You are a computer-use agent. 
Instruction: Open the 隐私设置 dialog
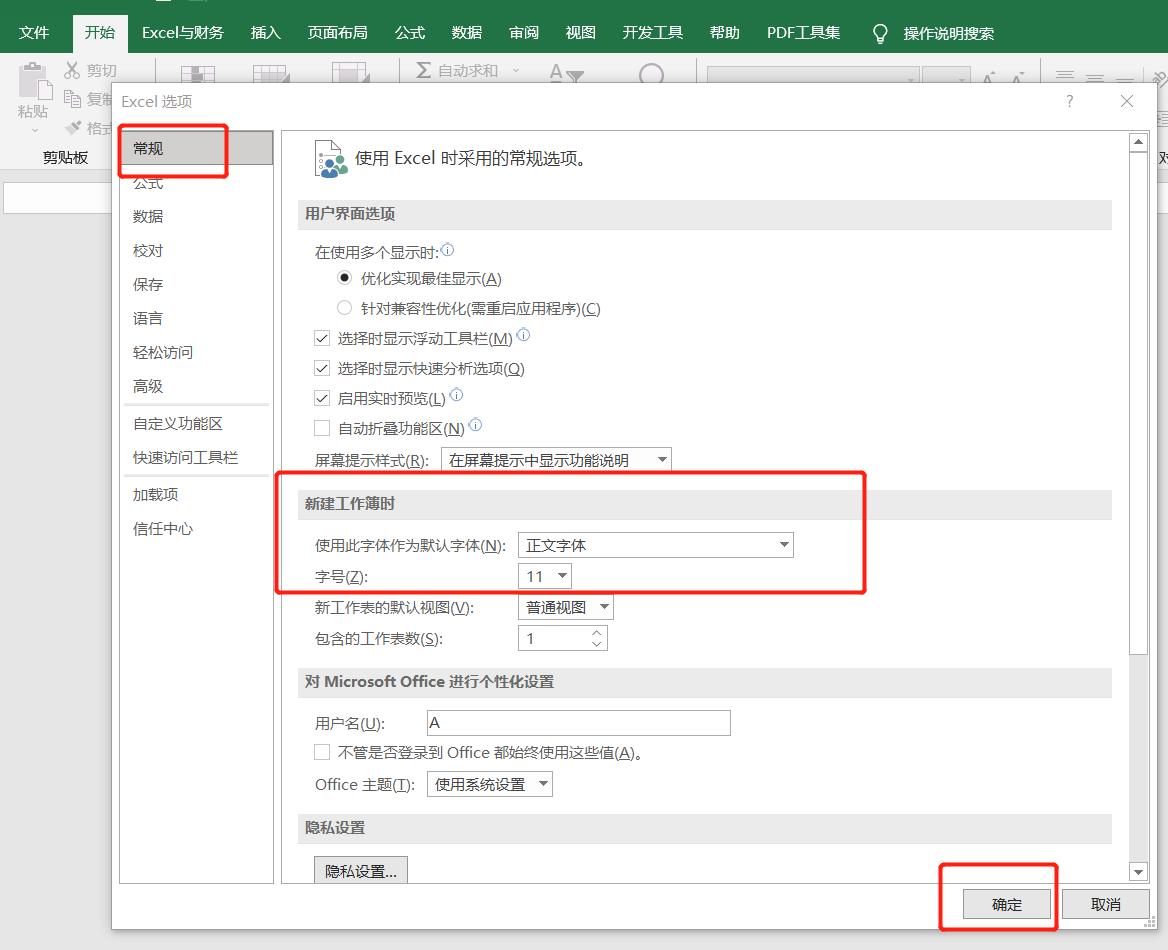pos(361,870)
